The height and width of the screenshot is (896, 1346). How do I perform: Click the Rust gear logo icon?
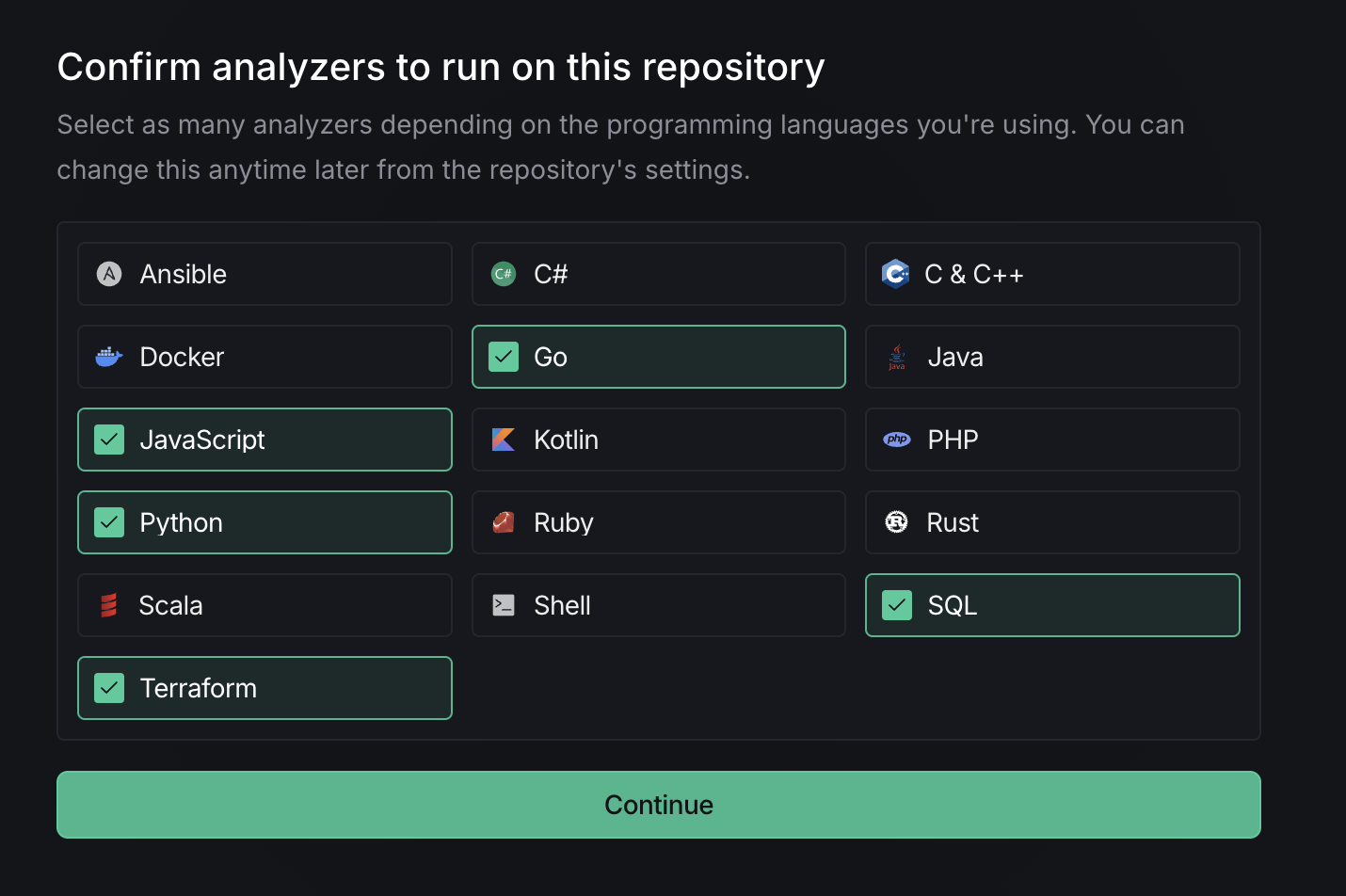tap(897, 522)
